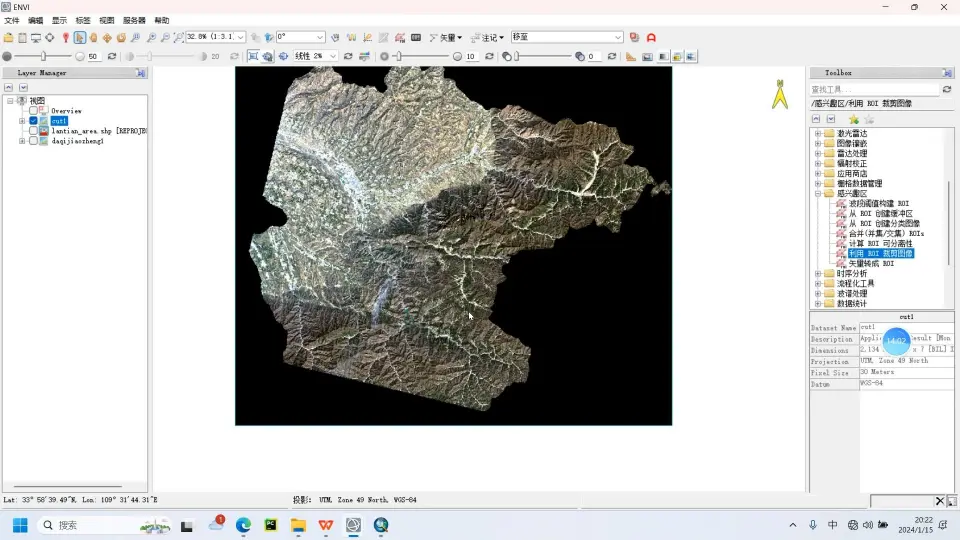Click the Open file folder icon
This screenshot has height=540, width=960.
click(9, 37)
